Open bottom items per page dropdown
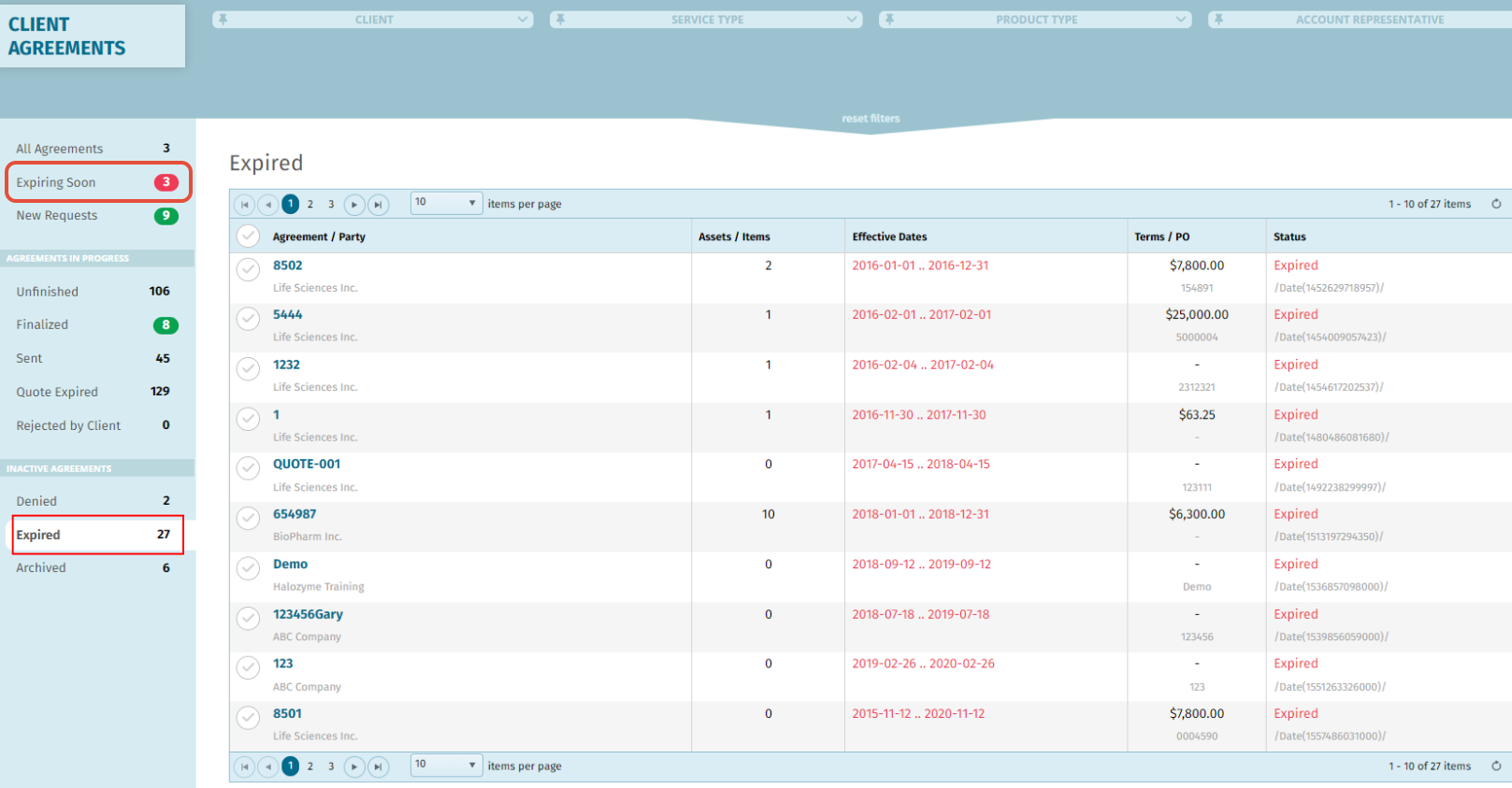This screenshot has height=788, width=1512. tap(447, 765)
